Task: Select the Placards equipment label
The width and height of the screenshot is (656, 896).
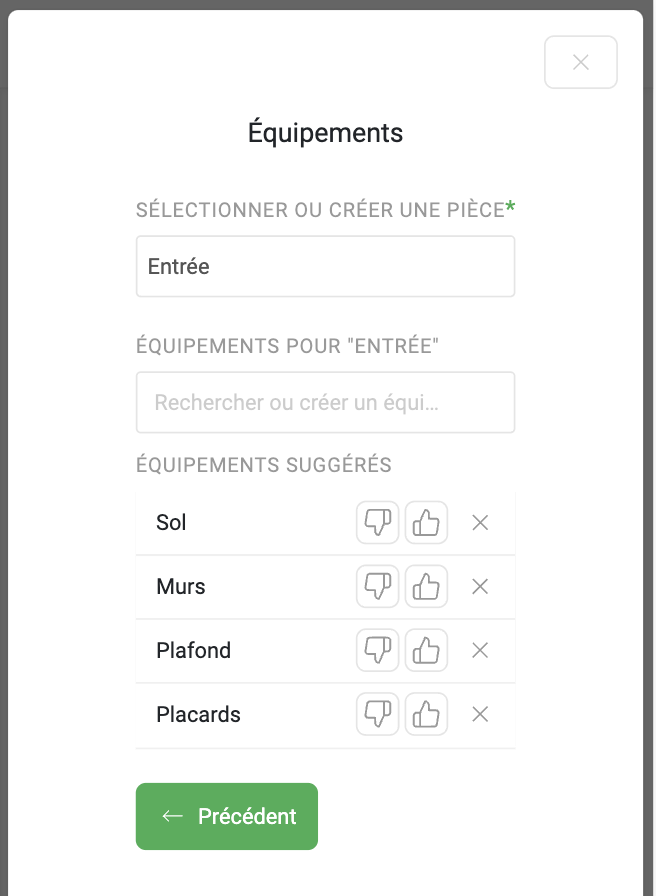Action: click(x=199, y=715)
